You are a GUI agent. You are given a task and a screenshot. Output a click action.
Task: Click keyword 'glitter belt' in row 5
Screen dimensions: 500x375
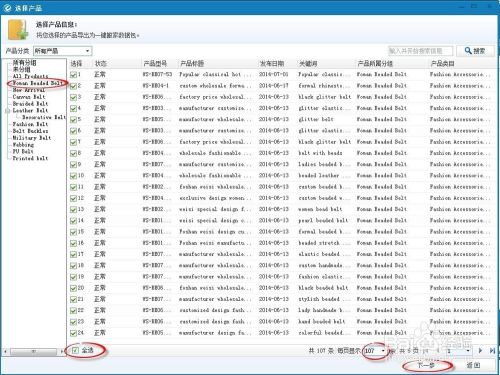point(316,119)
